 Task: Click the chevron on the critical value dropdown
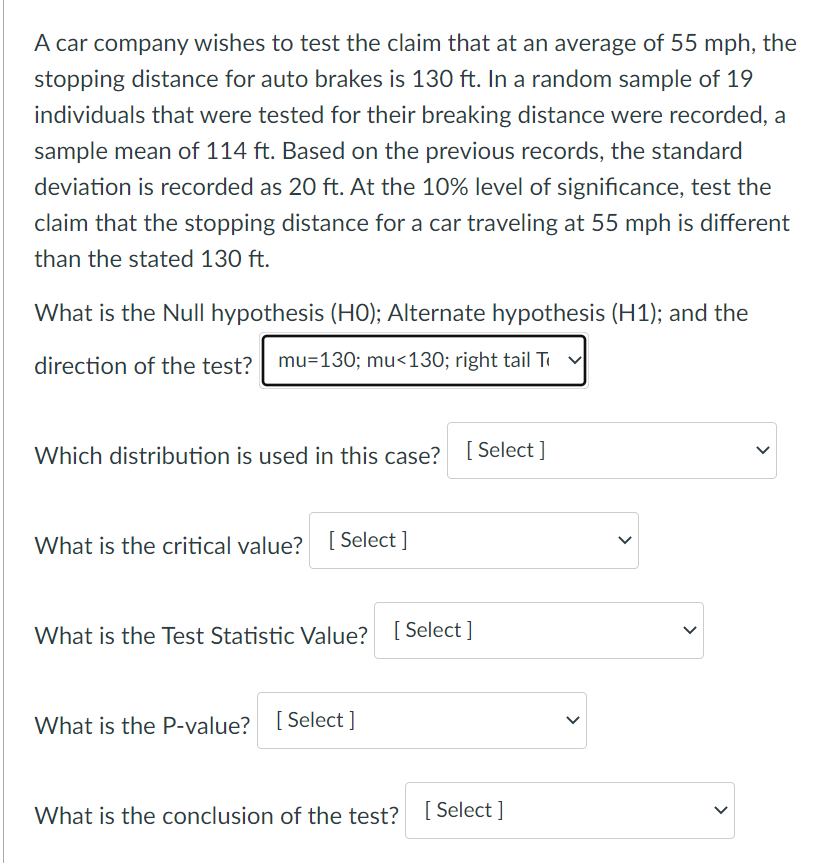click(624, 540)
